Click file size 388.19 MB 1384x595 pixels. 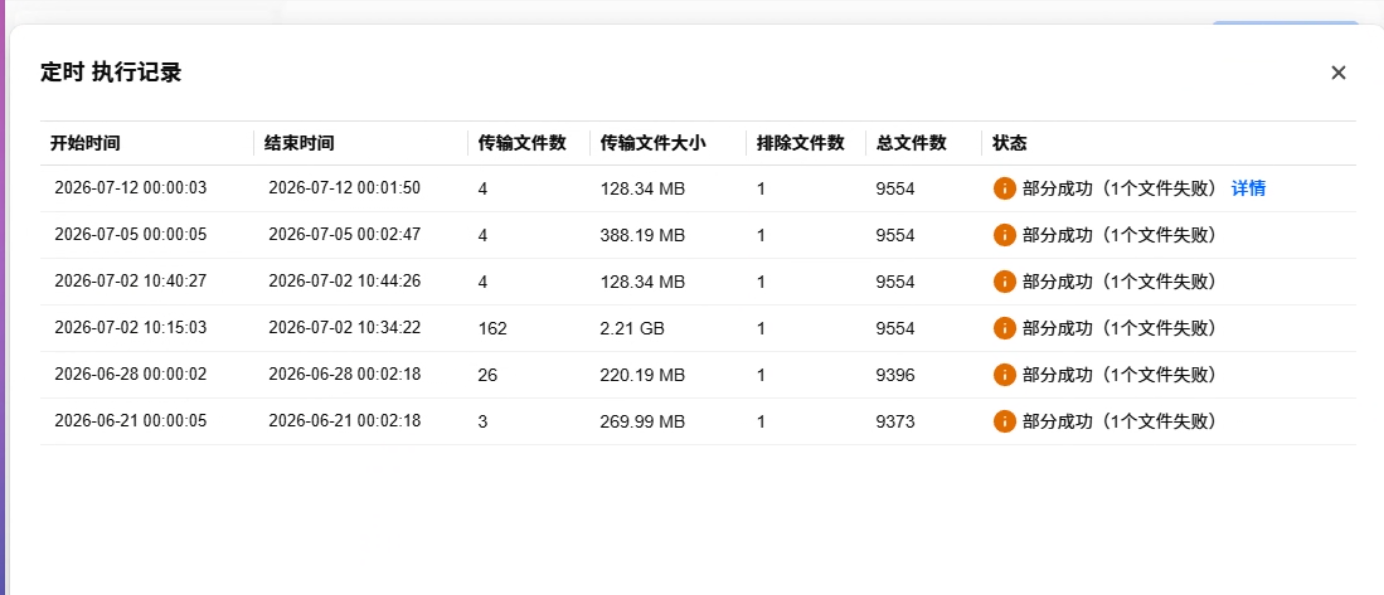pyautogui.click(x=643, y=235)
